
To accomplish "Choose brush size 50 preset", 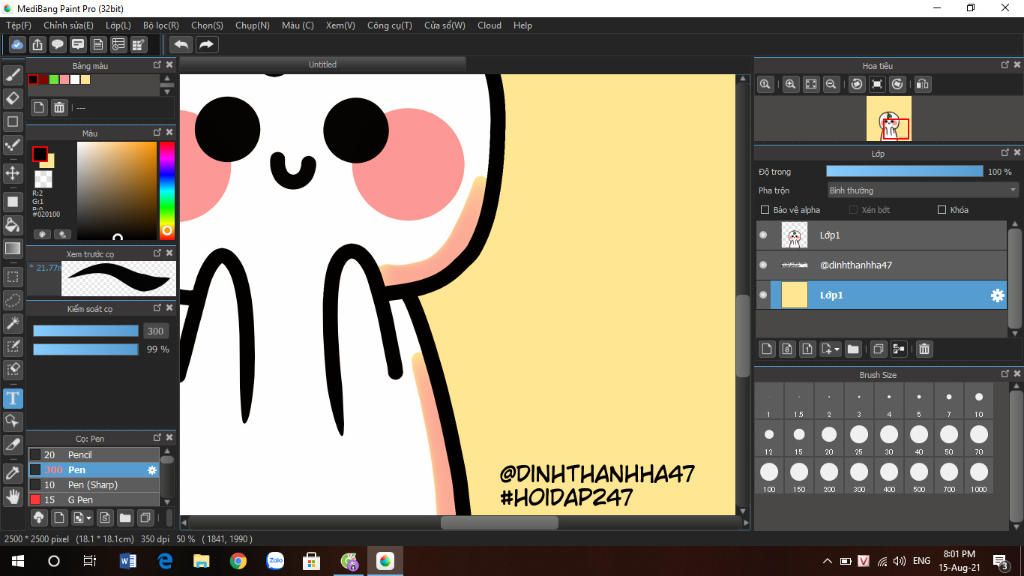I will tap(948, 435).
